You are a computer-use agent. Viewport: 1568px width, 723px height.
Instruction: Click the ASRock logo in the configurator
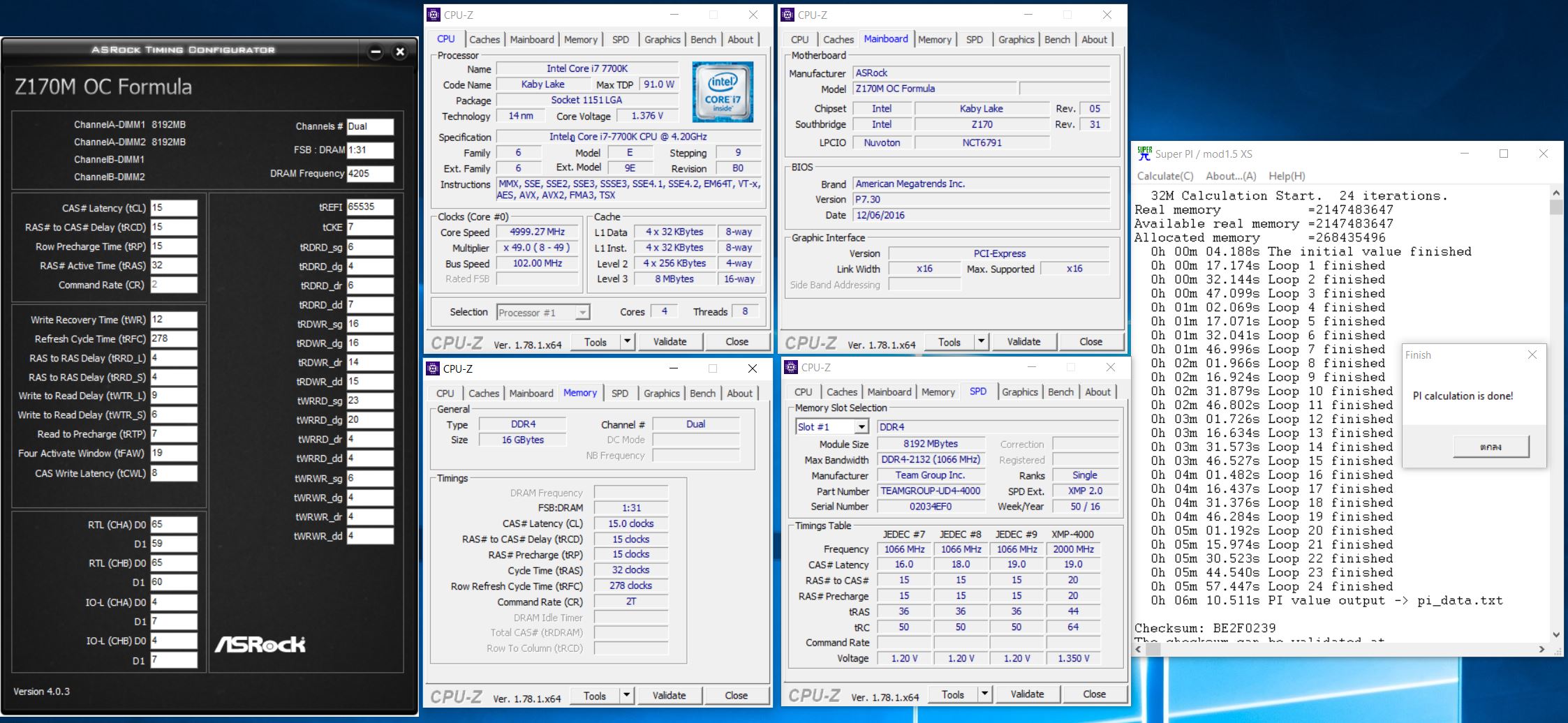[x=260, y=644]
